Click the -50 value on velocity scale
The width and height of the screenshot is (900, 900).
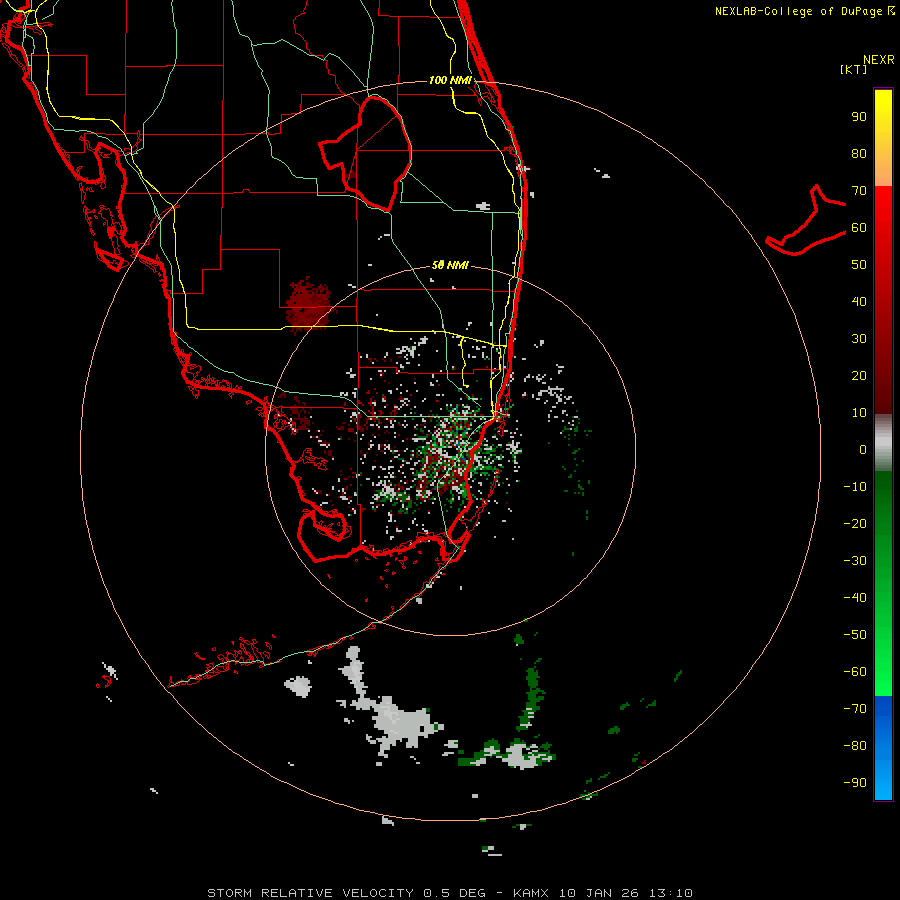point(855,635)
